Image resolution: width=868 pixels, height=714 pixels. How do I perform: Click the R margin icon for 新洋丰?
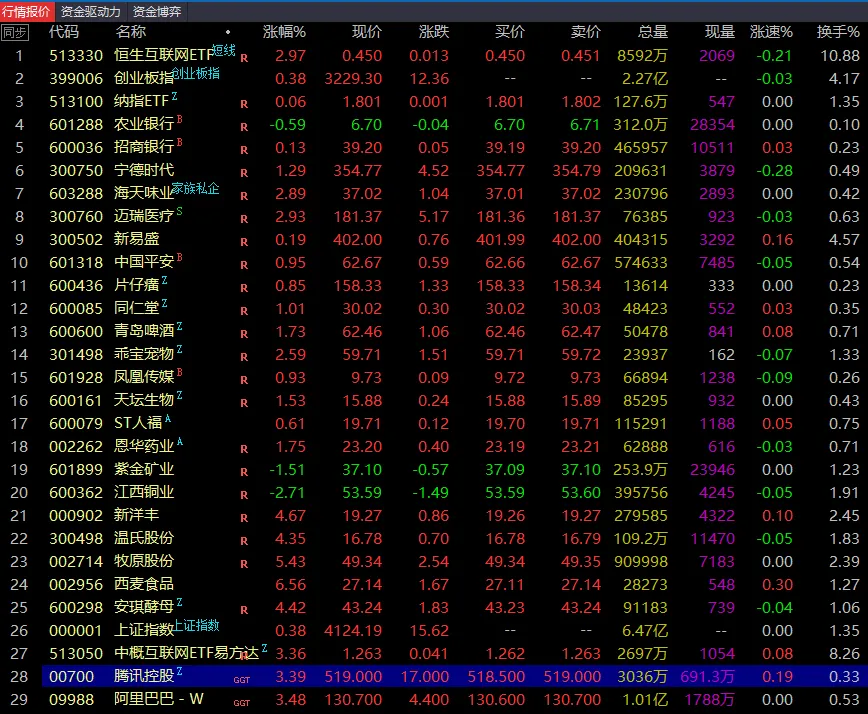coord(244,518)
